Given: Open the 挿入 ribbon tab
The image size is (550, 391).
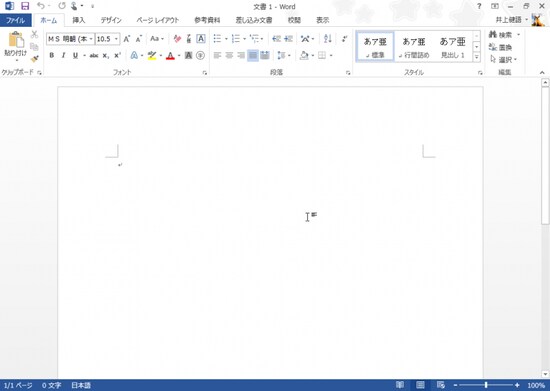Looking at the screenshot, I should pos(79,20).
